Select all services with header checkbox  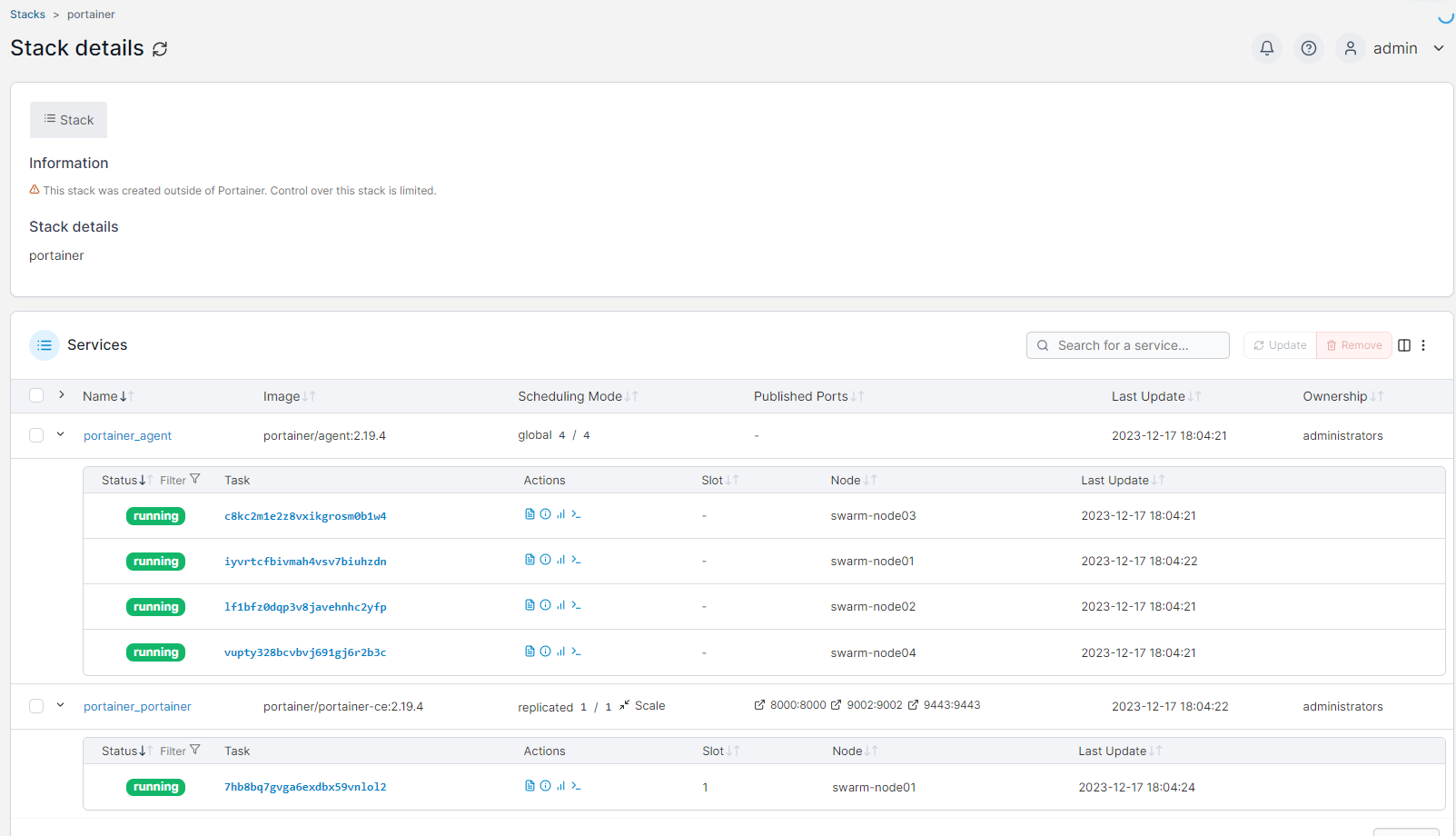point(36,395)
